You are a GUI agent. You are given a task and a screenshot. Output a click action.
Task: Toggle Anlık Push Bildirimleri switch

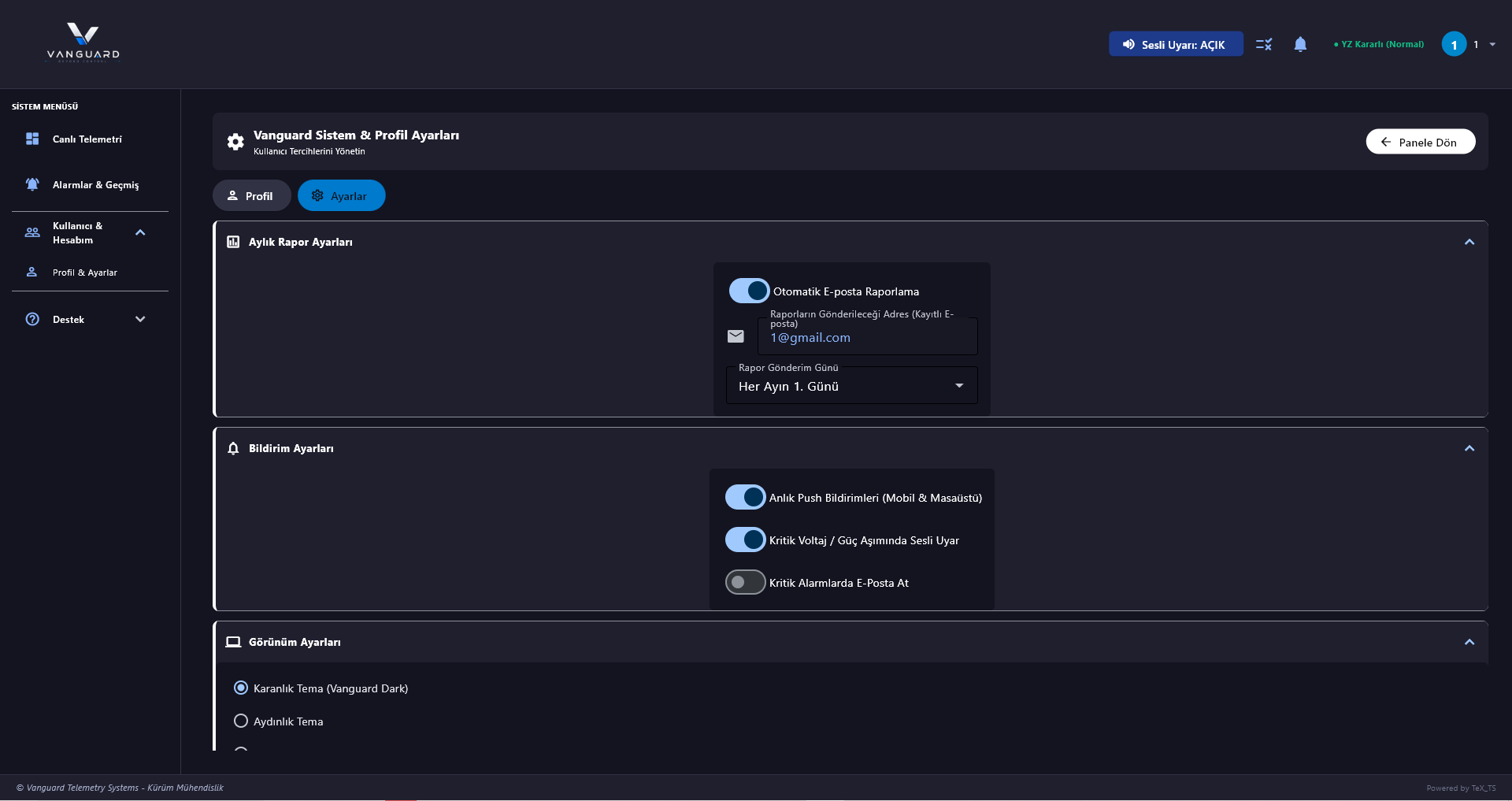pyautogui.click(x=745, y=497)
